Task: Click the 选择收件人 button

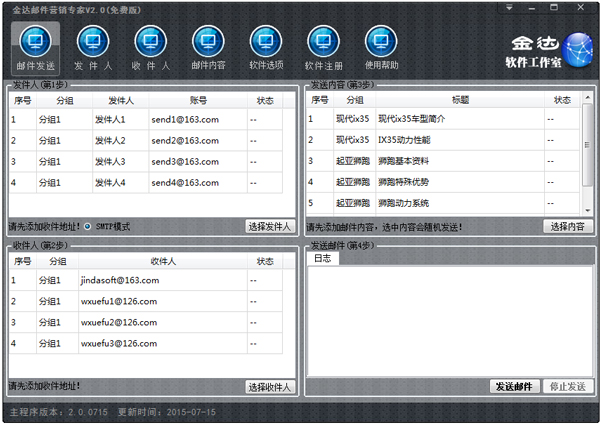Action: point(269,387)
